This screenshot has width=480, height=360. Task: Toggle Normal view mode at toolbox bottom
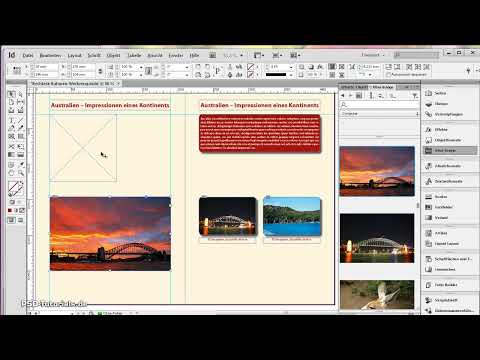12,220
